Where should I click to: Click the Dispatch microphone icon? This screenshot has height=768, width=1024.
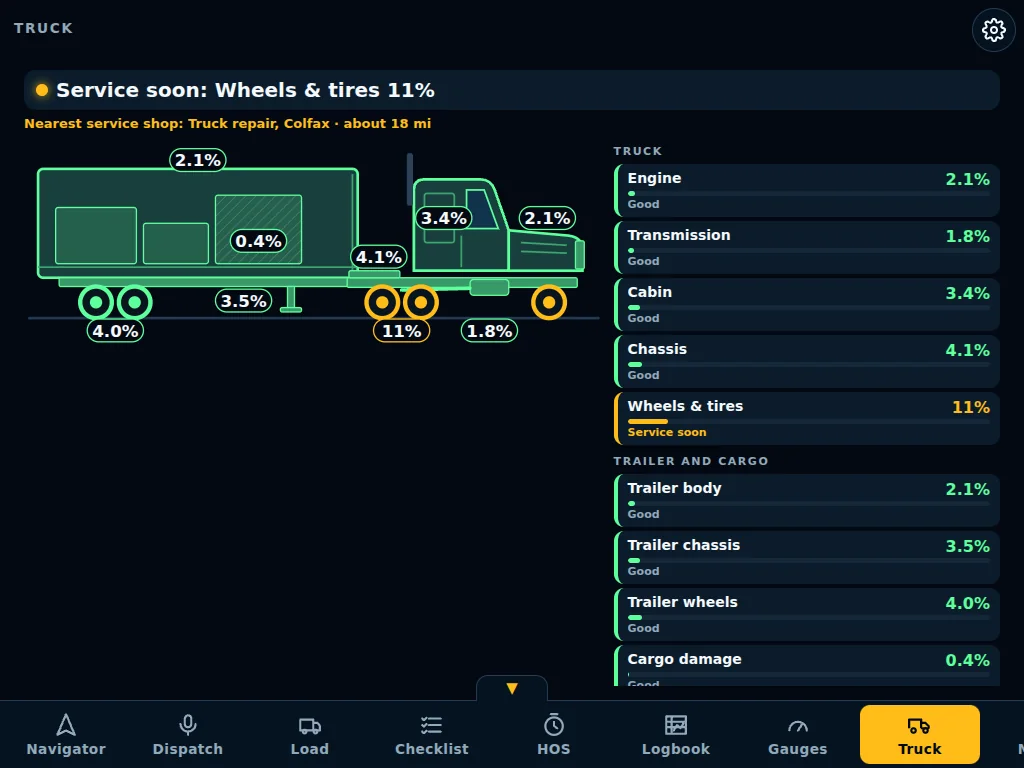point(187,725)
